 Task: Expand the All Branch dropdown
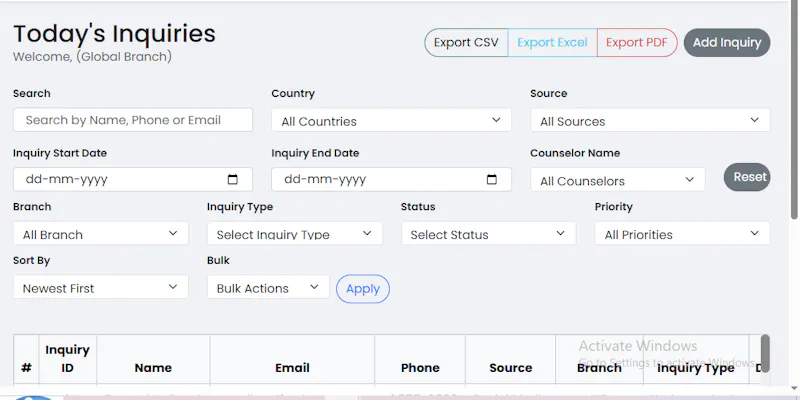tap(101, 233)
